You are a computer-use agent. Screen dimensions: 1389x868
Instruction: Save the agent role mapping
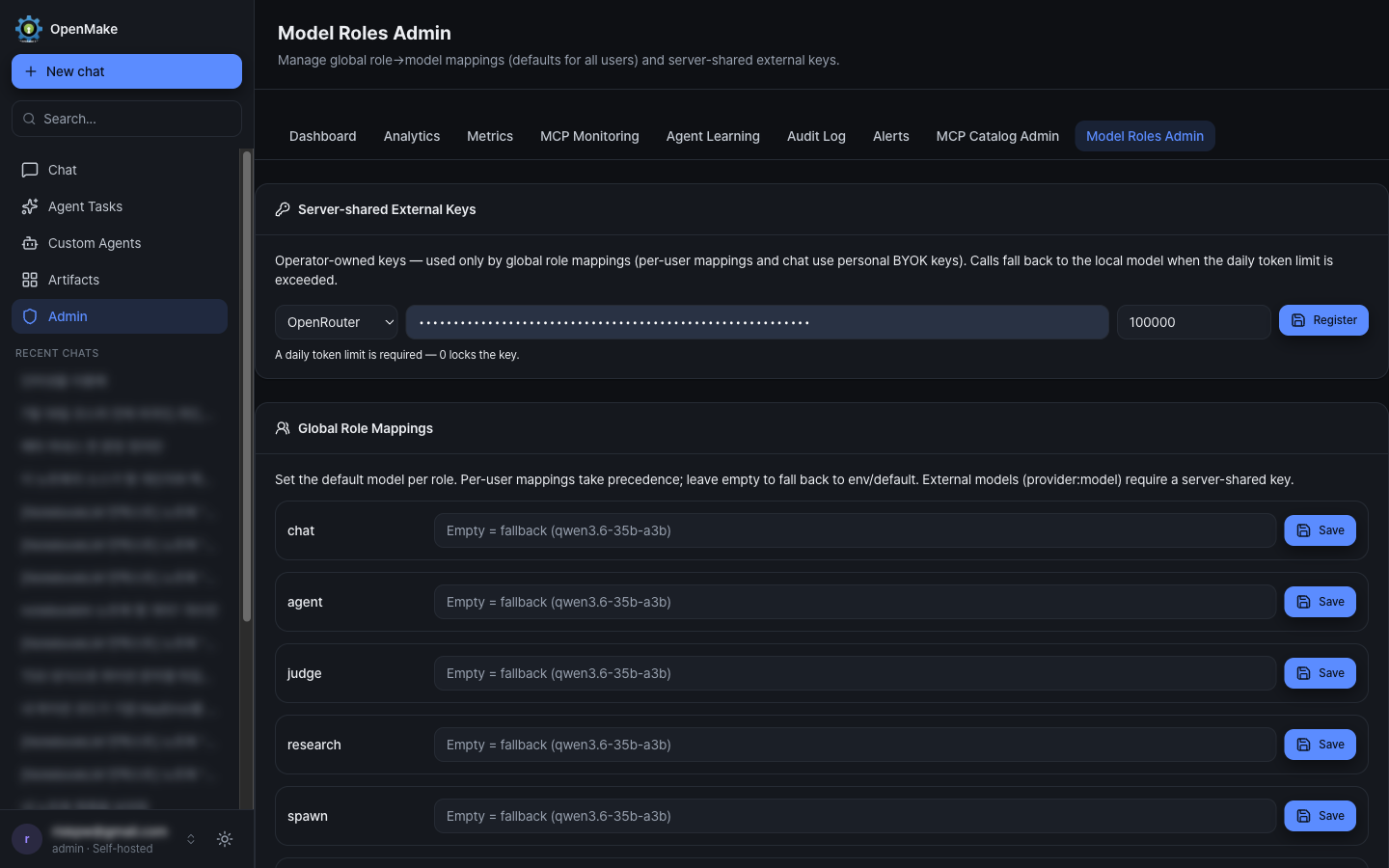tap(1320, 602)
